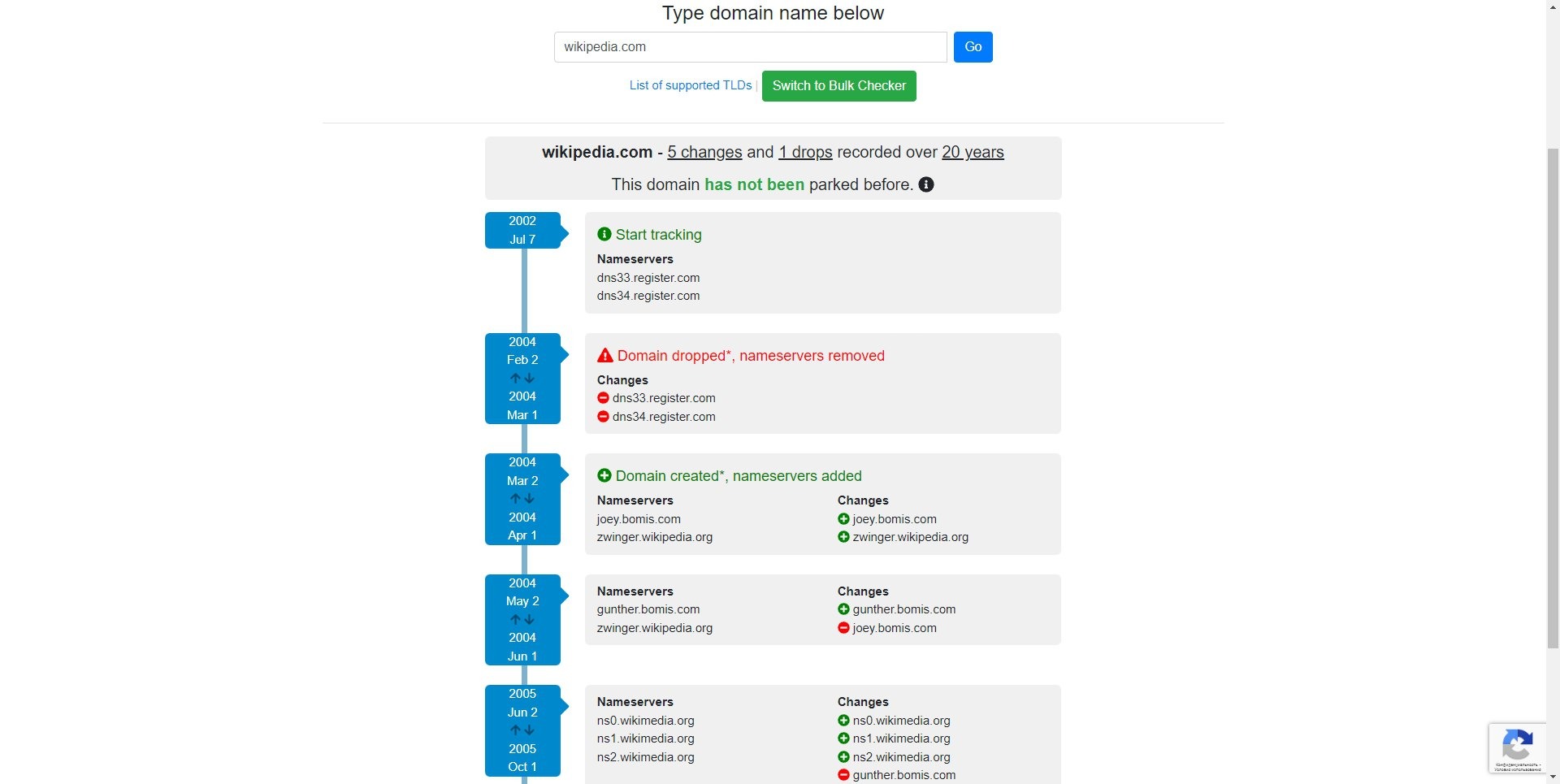Click up-down arrows in May 2 – Jun 1 marker
The width and height of the screenshot is (1560, 784).
click(522, 619)
